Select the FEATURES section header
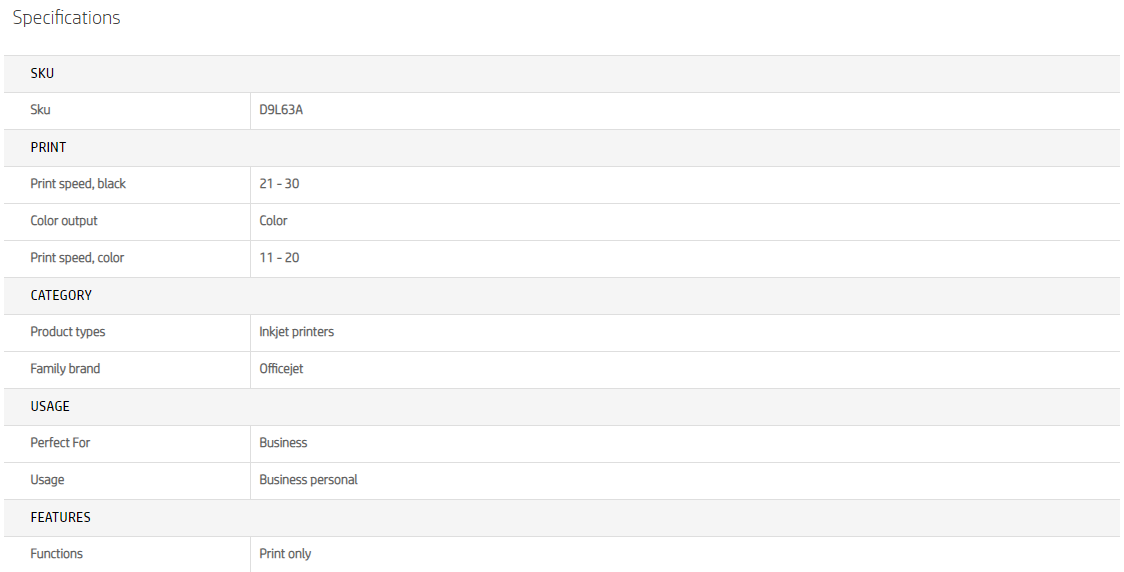Screen dimensions: 1124x572 coord(60,517)
